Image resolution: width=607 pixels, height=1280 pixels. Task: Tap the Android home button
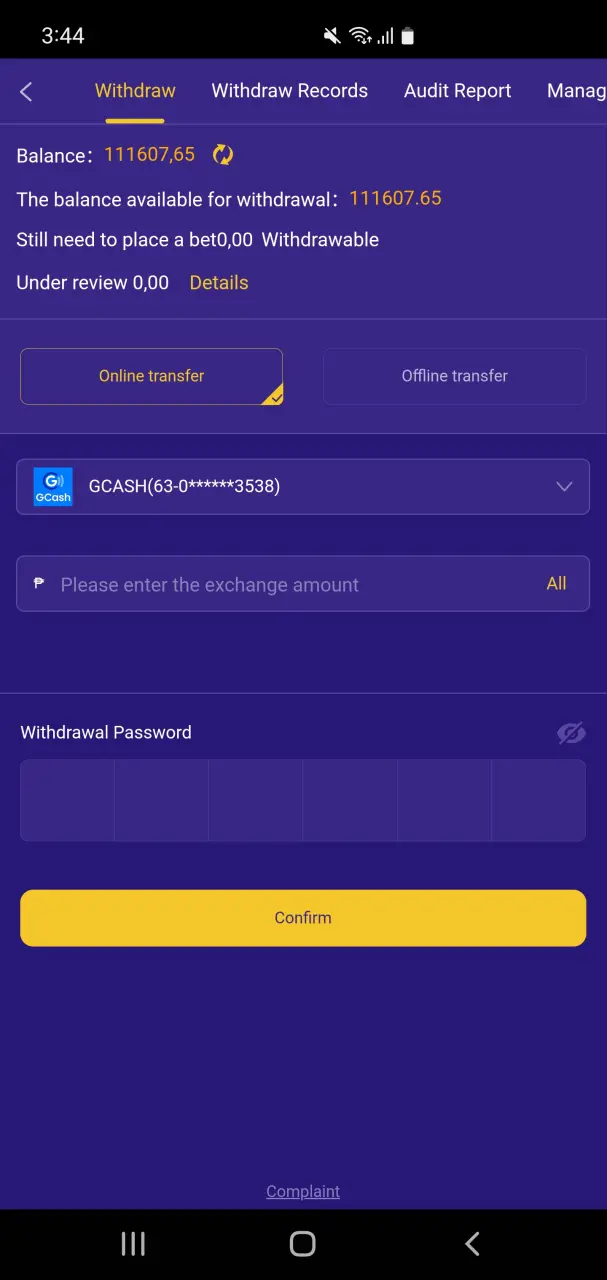pyautogui.click(x=302, y=1244)
